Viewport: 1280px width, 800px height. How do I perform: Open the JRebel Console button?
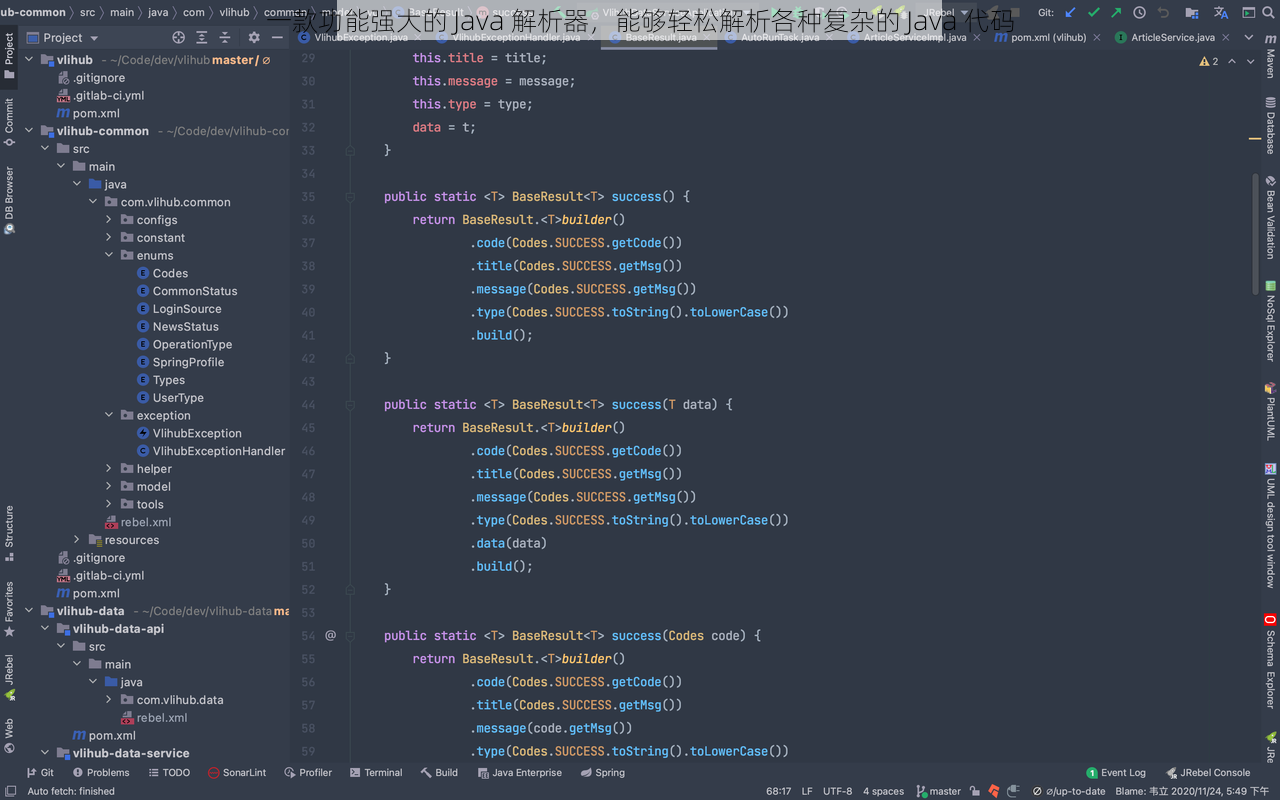point(1208,773)
